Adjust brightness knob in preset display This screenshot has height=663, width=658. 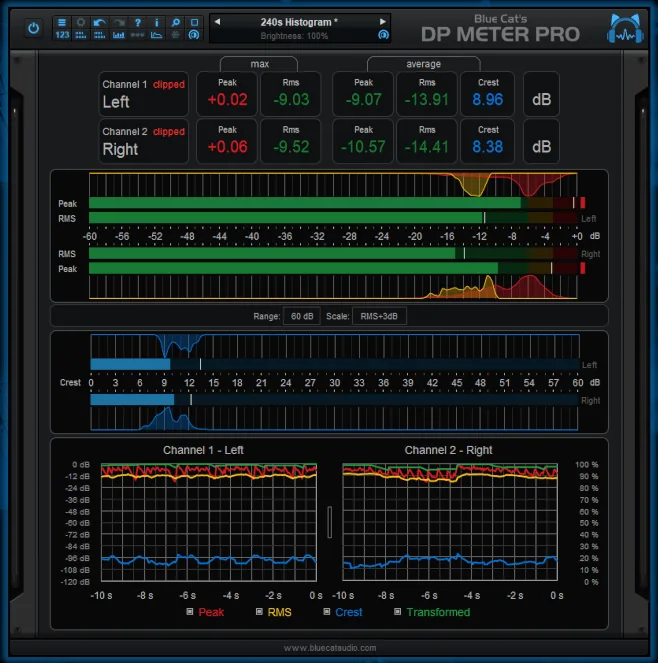click(383, 35)
